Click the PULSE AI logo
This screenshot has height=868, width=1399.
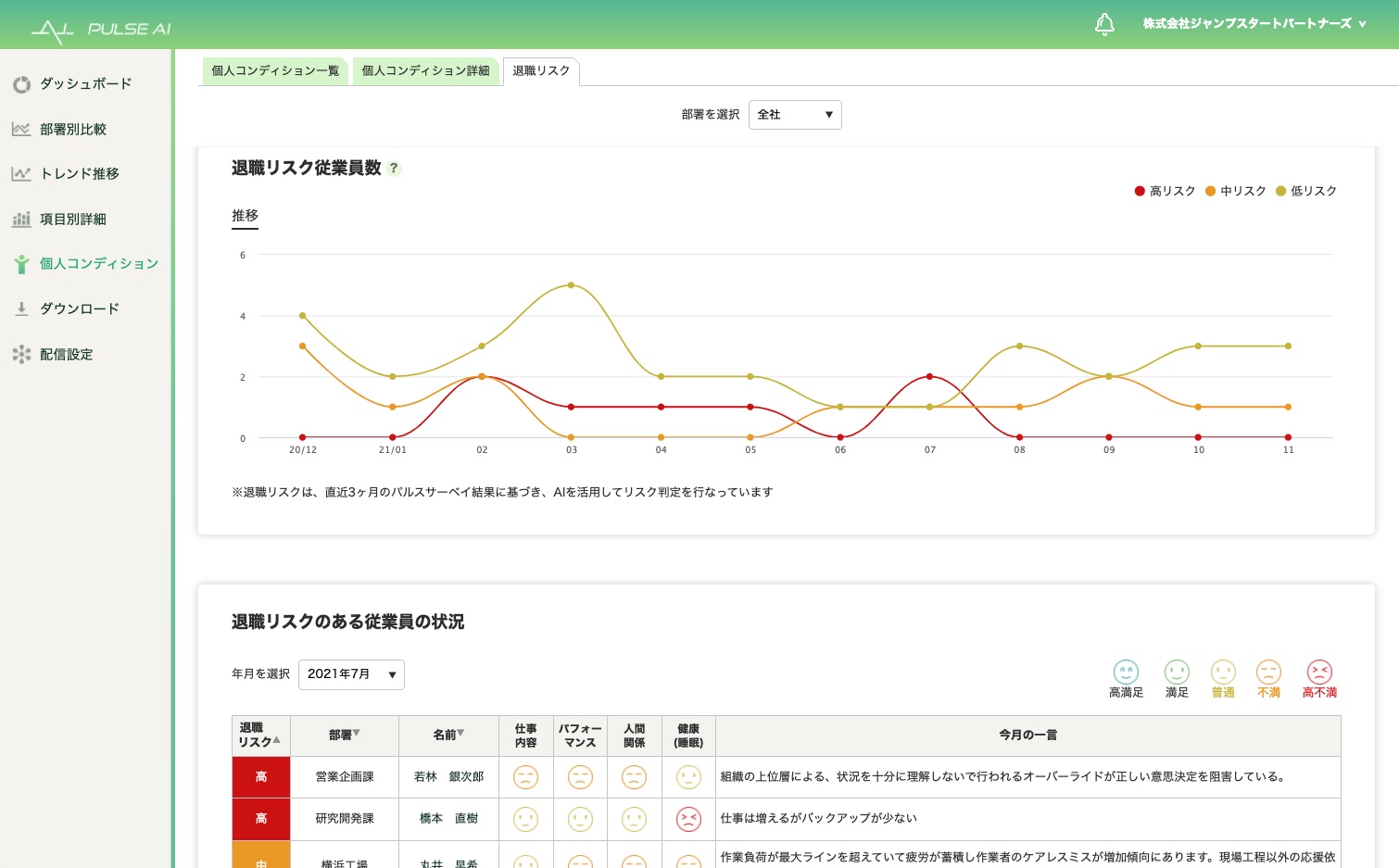point(101,30)
